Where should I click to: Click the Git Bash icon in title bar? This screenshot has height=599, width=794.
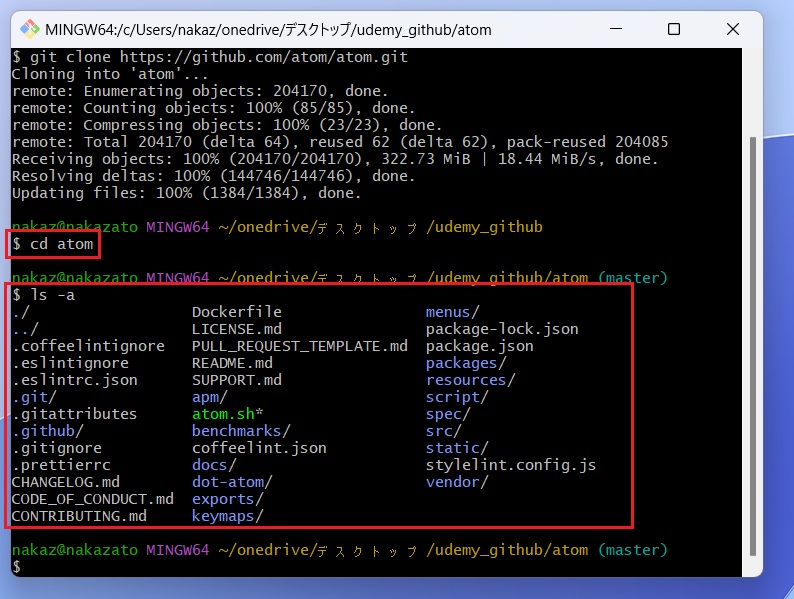point(31,29)
